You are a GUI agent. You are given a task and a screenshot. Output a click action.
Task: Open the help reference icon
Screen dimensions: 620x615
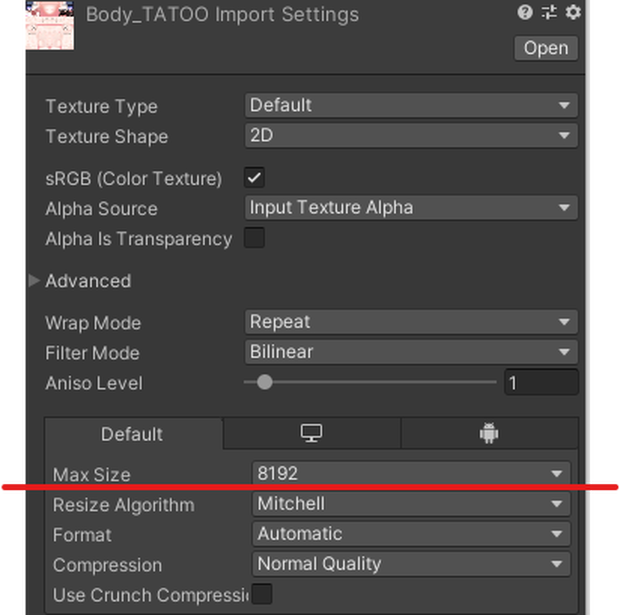click(x=525, y=13)
